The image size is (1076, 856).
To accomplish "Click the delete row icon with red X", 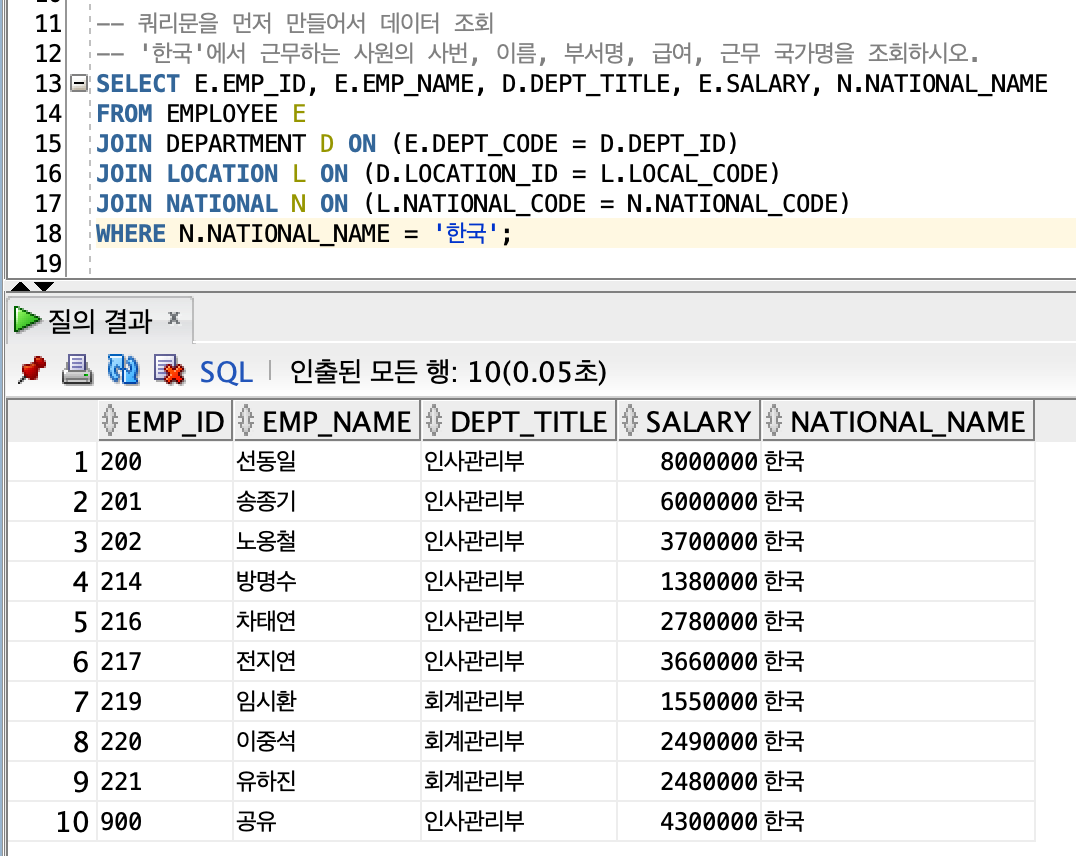I will 169,371.
